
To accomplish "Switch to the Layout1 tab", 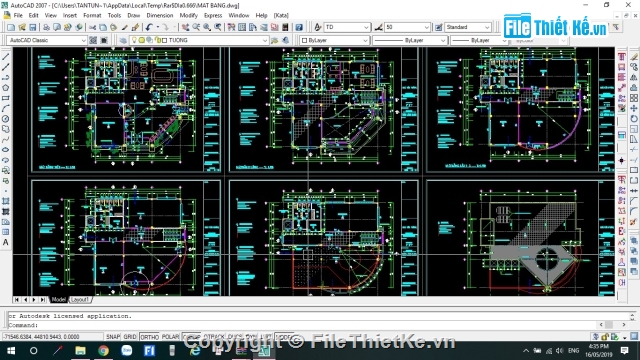I will (80, 300).
